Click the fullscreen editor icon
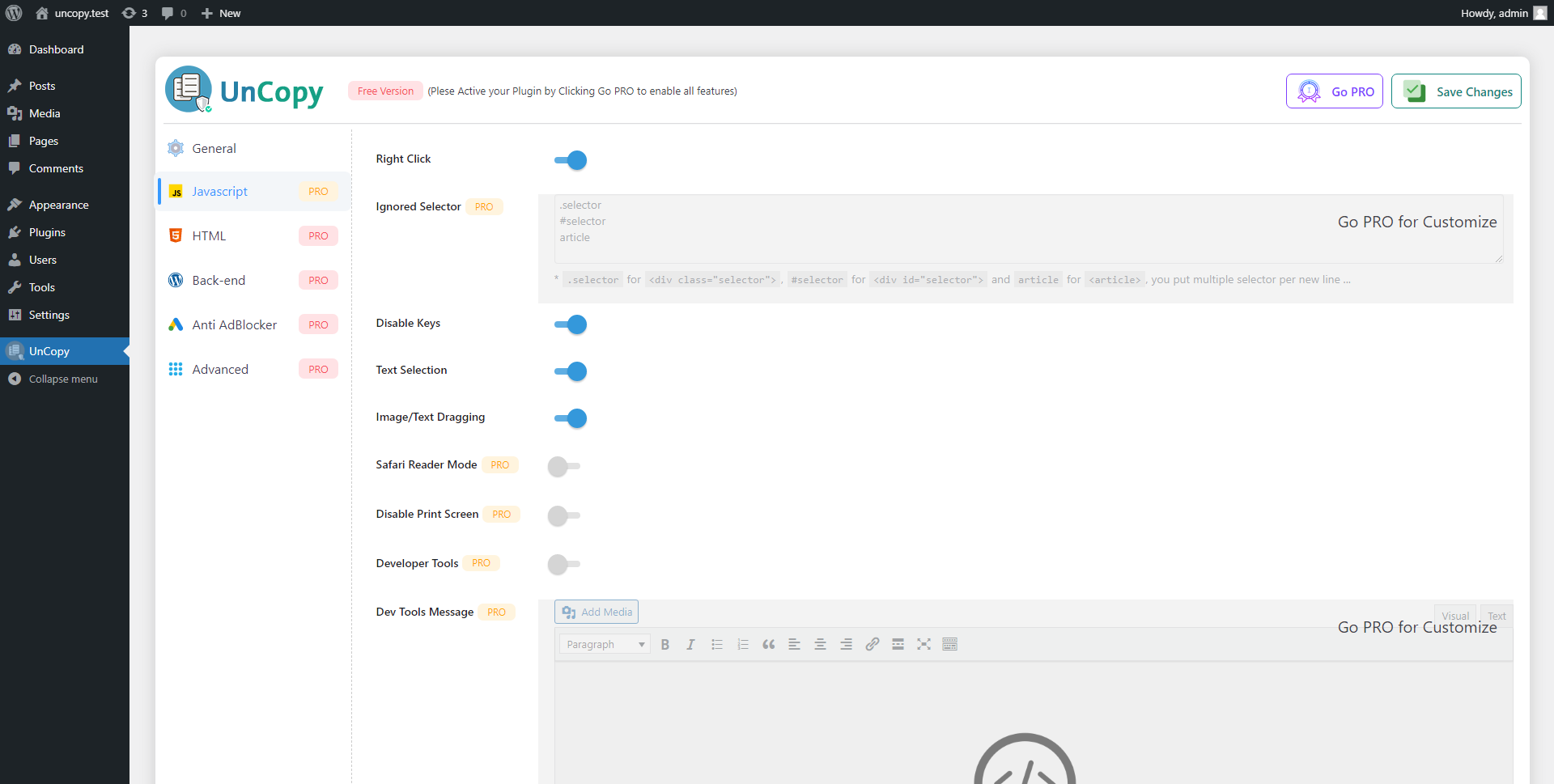 pyautogui.click(x=923, y=645)
